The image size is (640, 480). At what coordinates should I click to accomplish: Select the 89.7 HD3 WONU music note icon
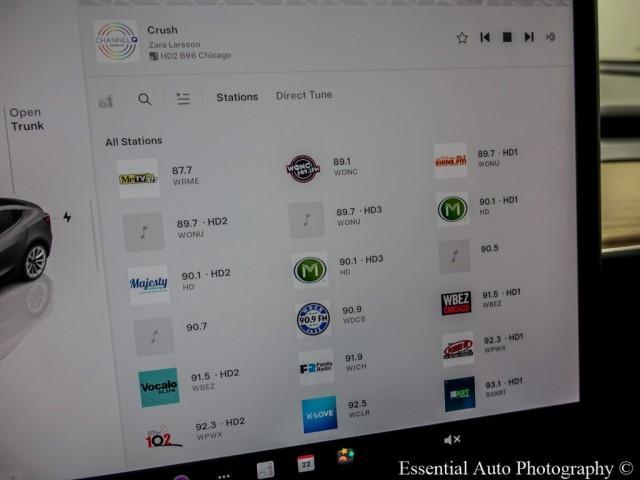[307, 220]
